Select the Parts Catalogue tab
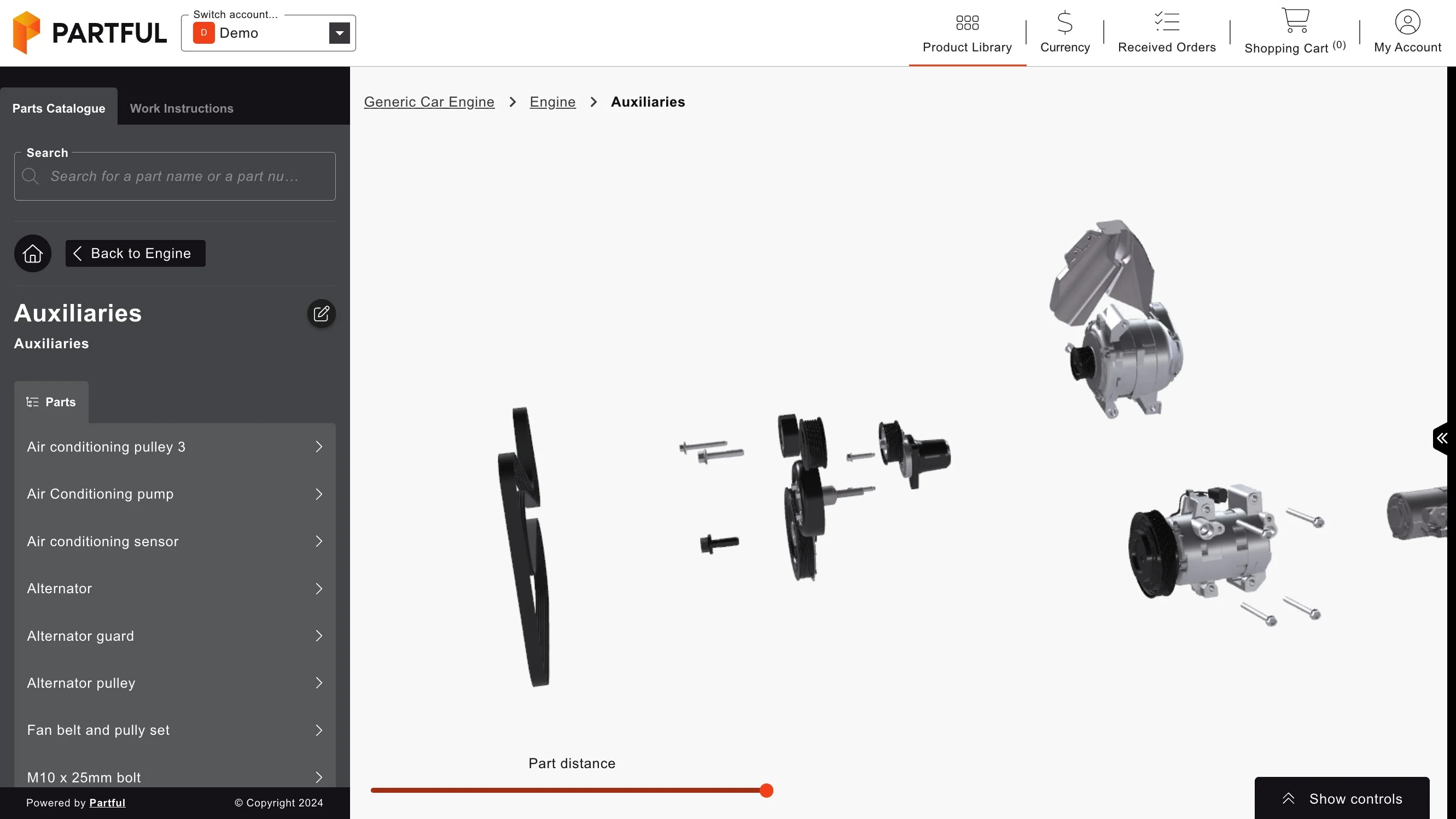Viewport: 1456px width, 819px height. click(59, 108)
